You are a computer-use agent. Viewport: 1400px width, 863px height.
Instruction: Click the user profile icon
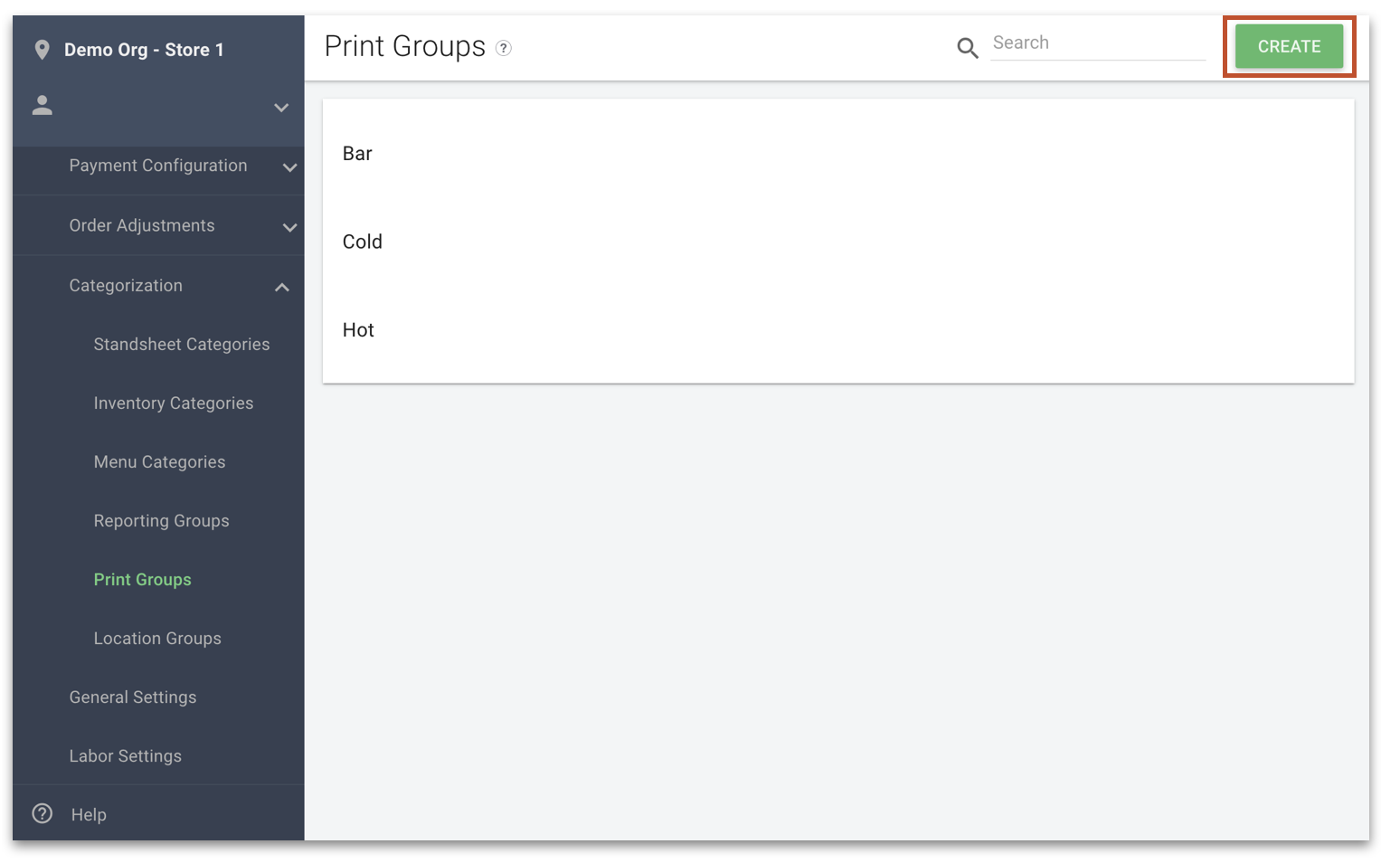pos(42,106)
